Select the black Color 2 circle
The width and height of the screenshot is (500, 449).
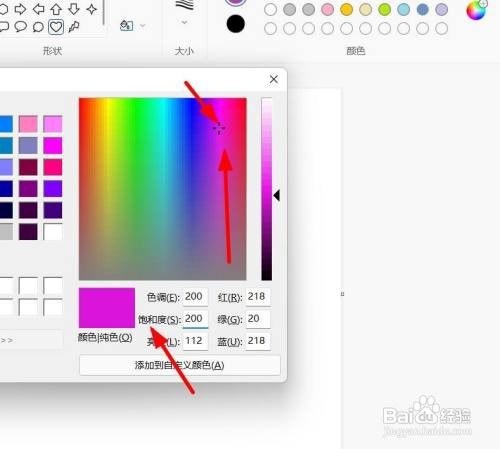click(x=236, y=24)
